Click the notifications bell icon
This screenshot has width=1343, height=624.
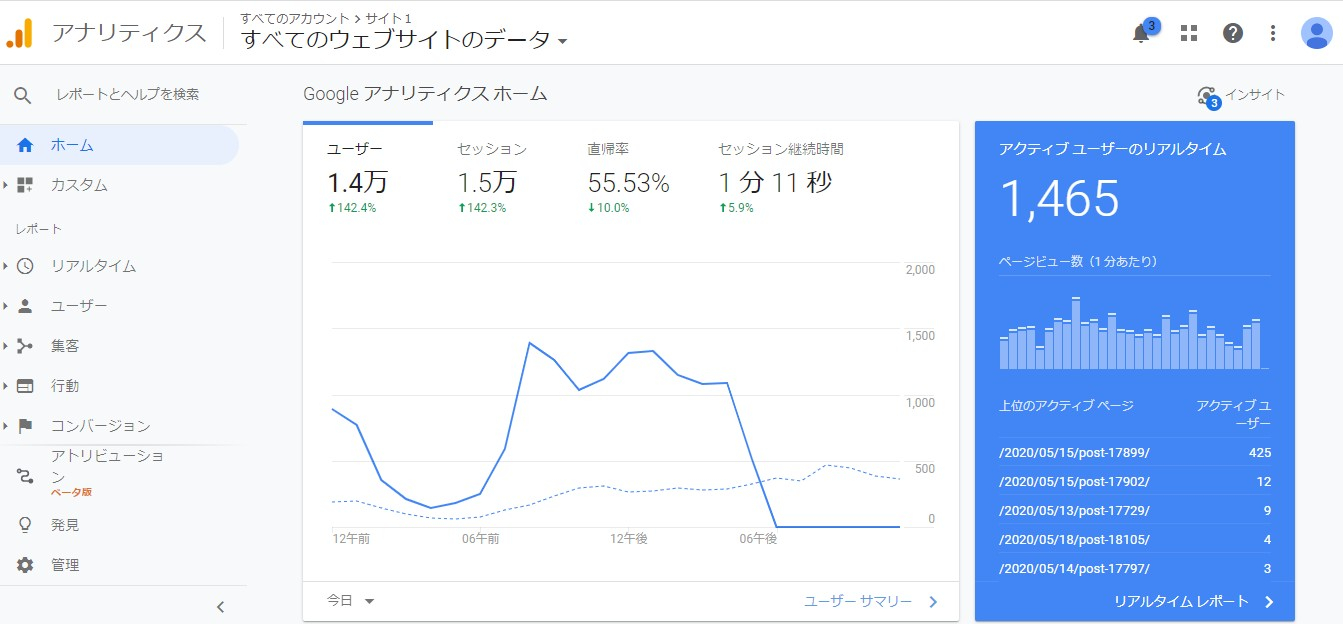click(x=1141, y=33)
